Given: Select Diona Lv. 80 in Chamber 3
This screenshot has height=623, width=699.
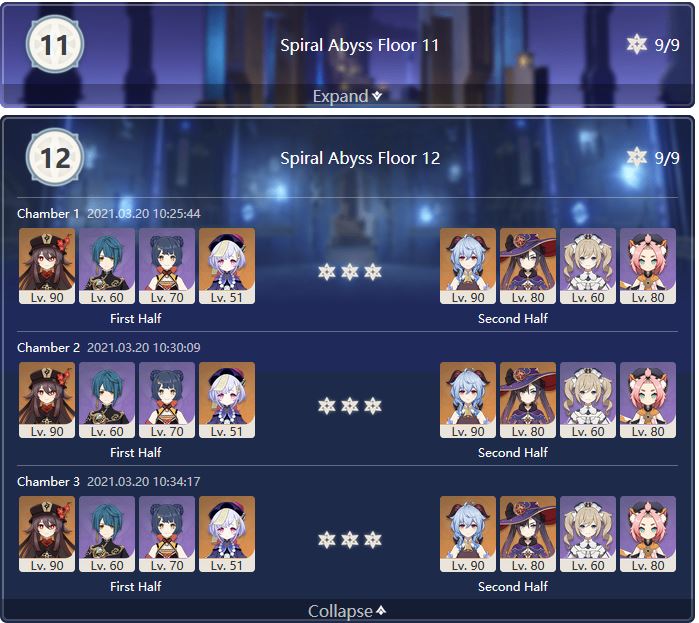Looking at the screenshot, I should point(648,534).
